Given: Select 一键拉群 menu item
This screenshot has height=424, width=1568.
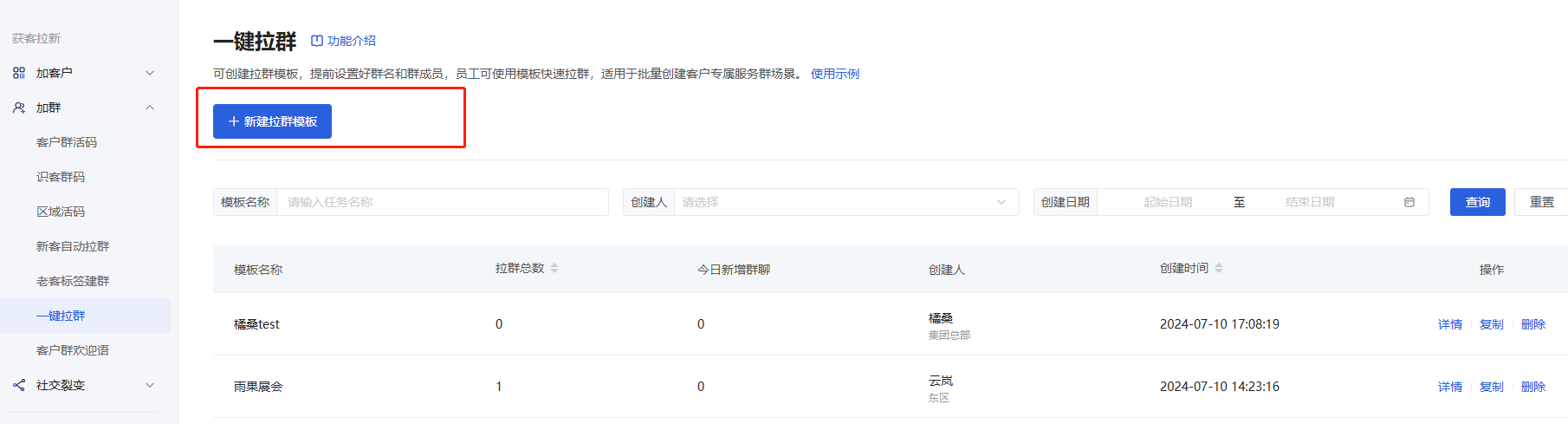Looking at the screenshot, I should click(85, 316).
